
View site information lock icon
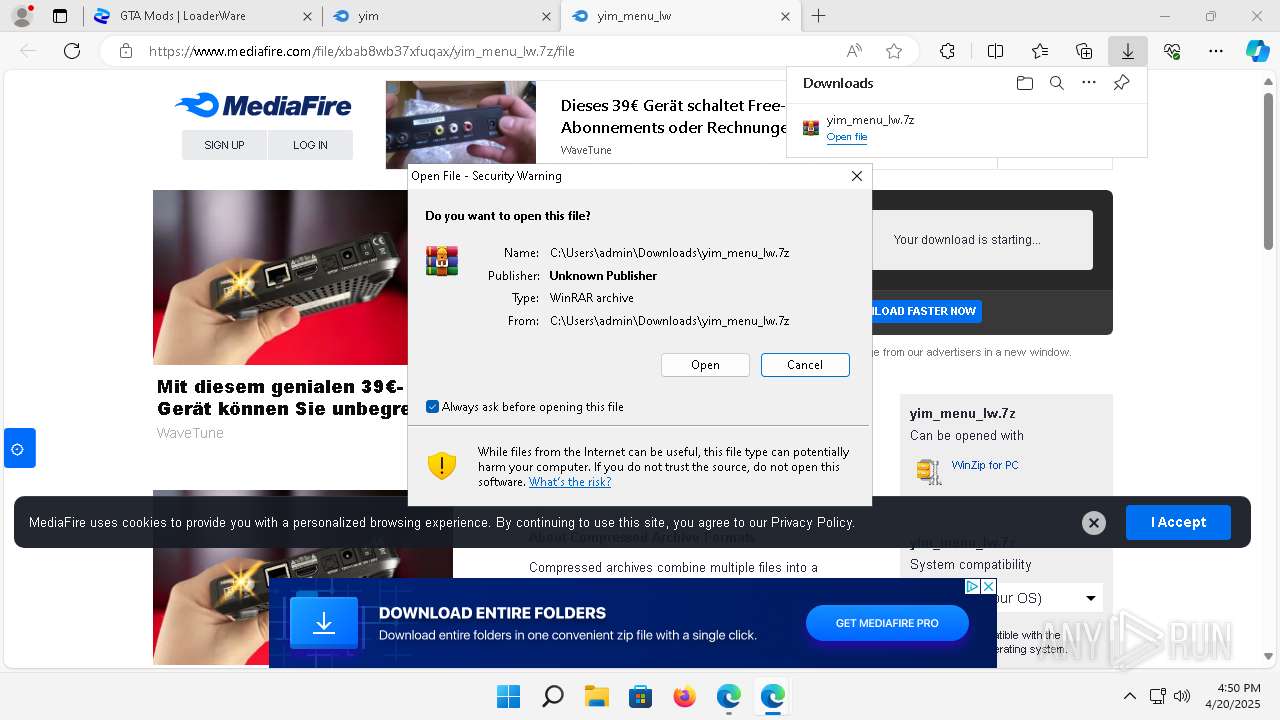(x=125, y=51)
